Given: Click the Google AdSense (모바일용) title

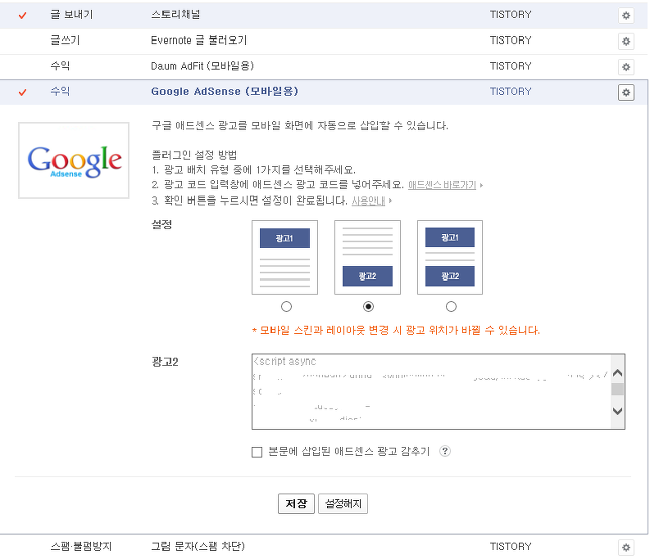Looking at the screenshot, I should 225,91.
